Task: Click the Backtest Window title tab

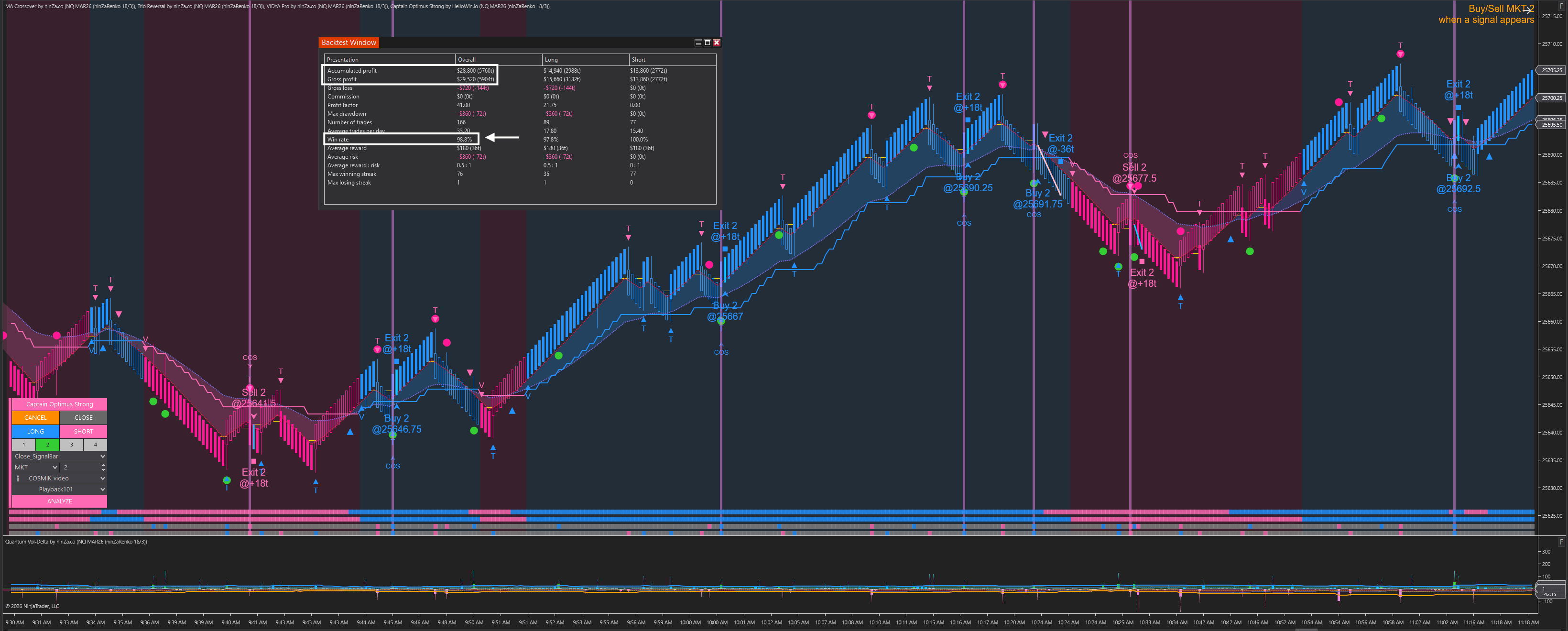Action: point(349,43)
